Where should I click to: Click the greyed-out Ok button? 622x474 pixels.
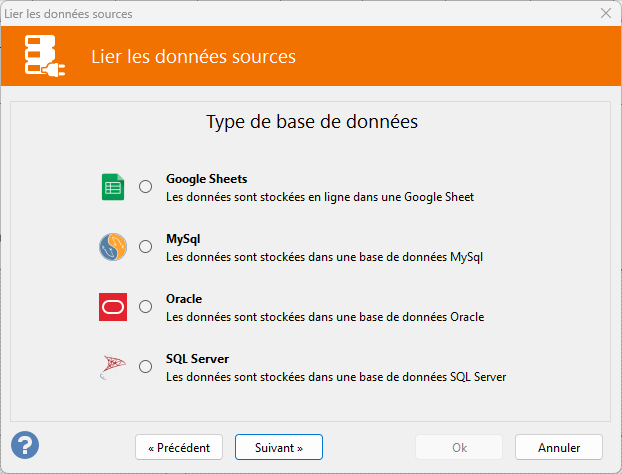pos(459,447)
